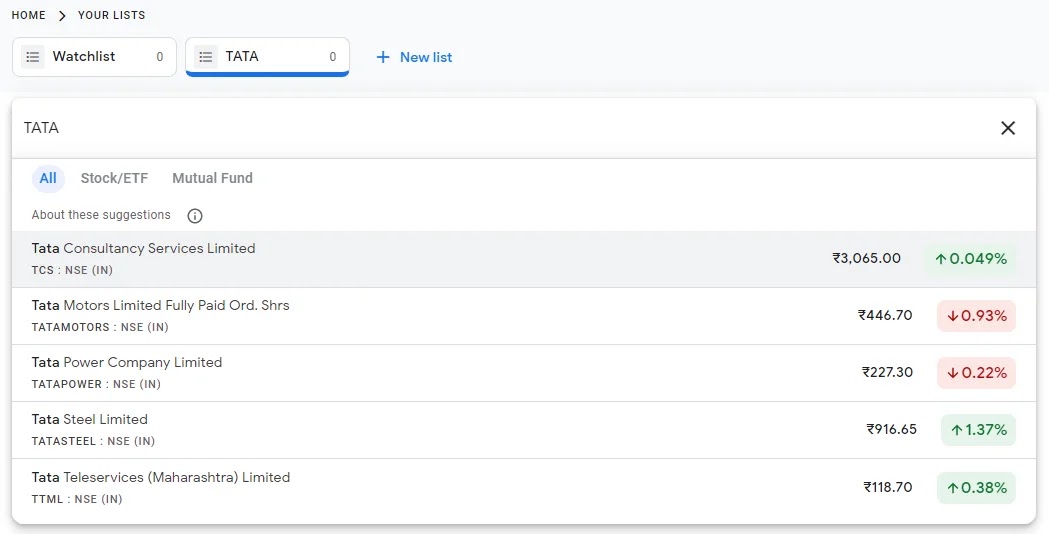Image resolution: width=1049 pixels, height=534 pixels.
Task: Select the TATA list tab
Action: [x=268, y=57]
